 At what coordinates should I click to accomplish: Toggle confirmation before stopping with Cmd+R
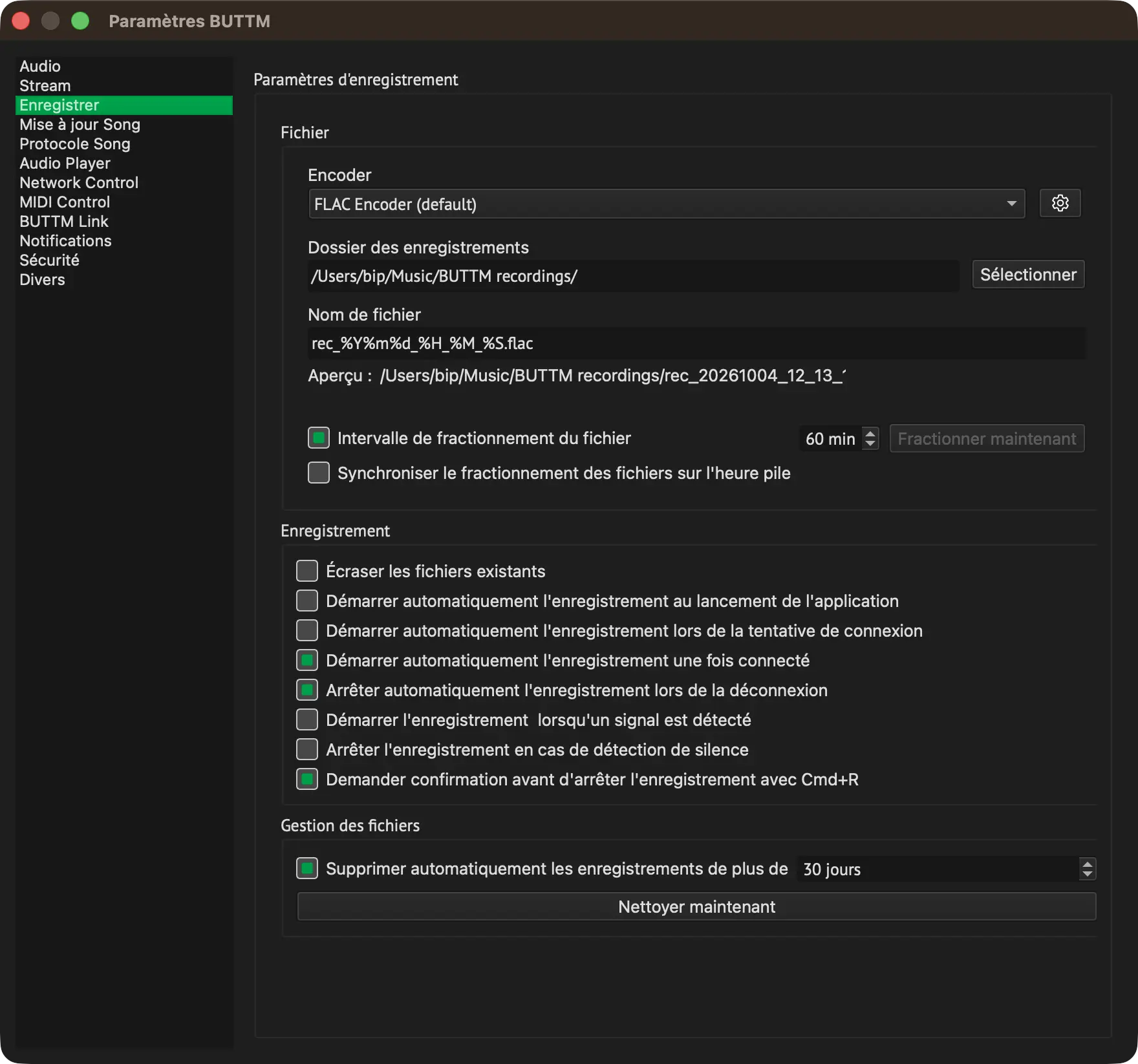pyautogui.click(x=307, y=780)
